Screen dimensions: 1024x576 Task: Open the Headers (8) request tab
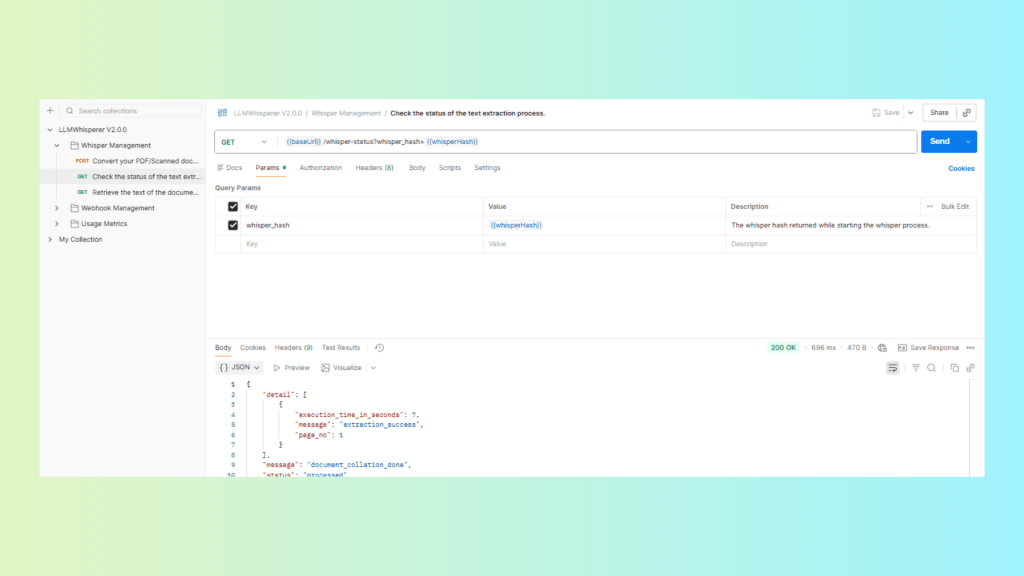pyautogui.click(x=374, y=168)
